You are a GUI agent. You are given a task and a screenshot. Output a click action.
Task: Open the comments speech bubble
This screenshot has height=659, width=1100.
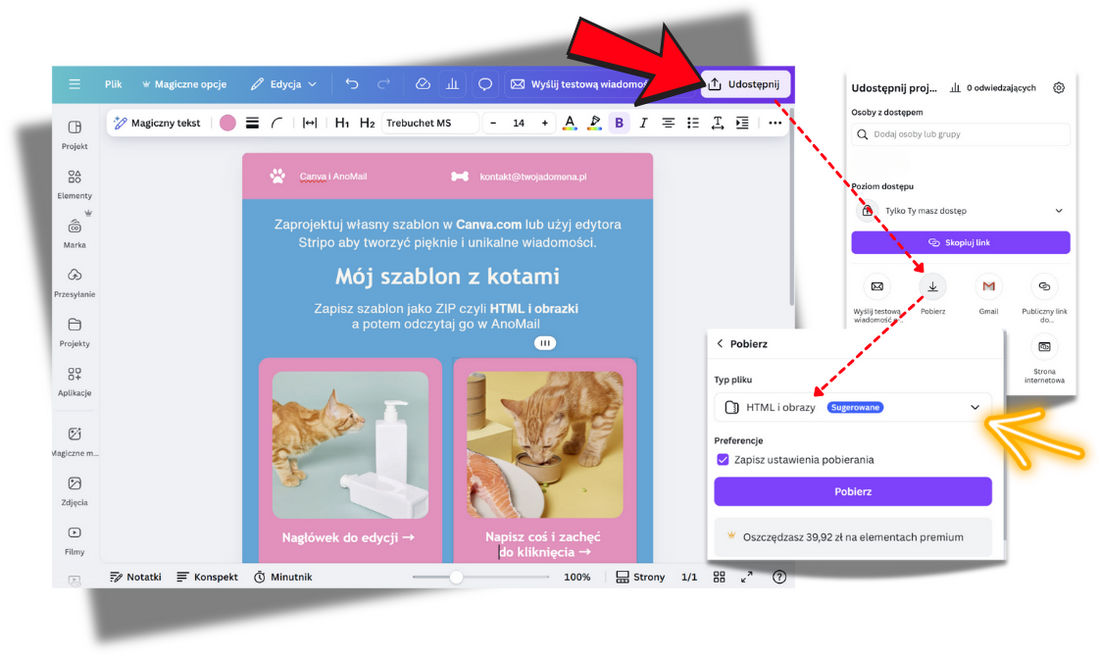[485, 84]
